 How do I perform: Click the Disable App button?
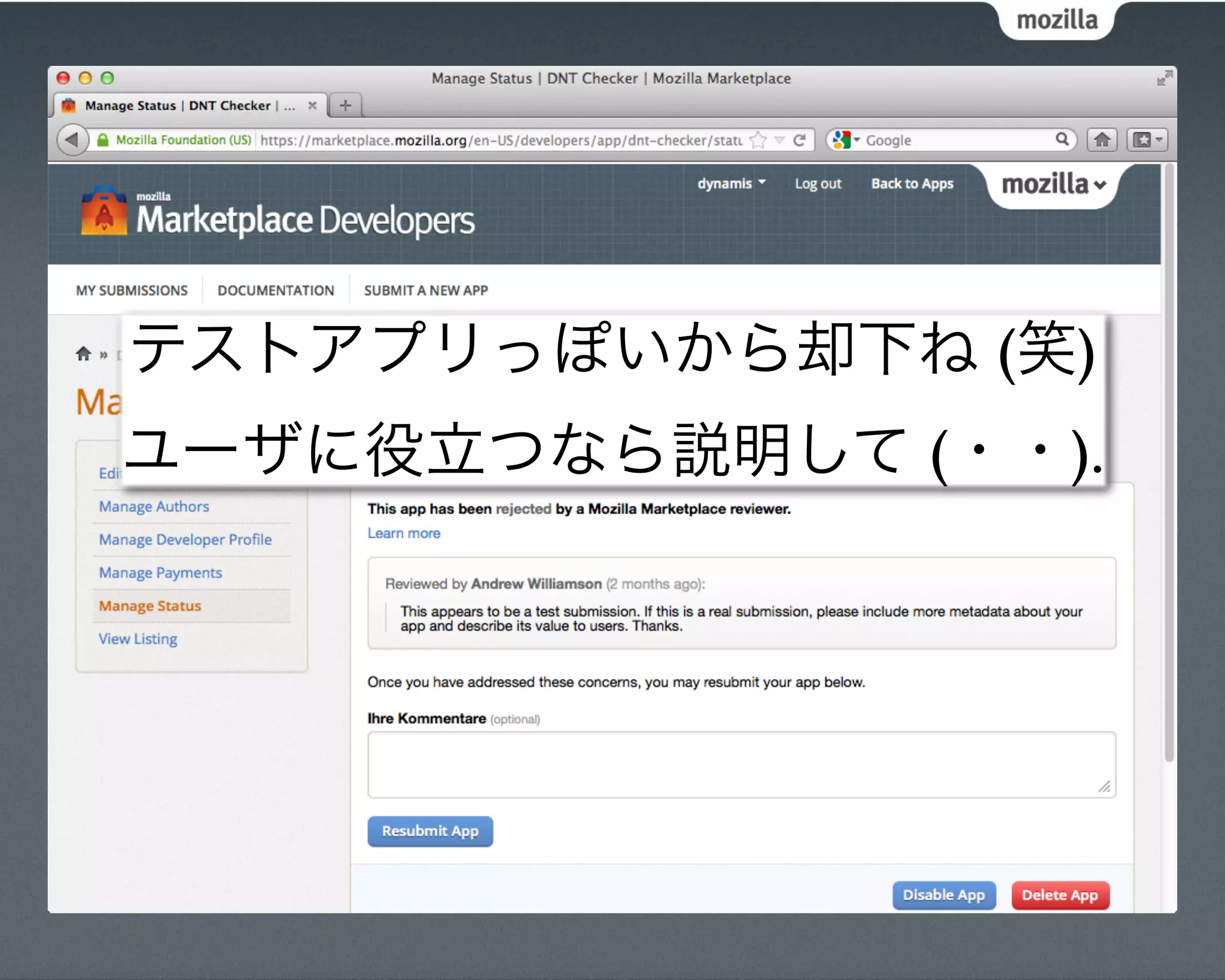coord(944,895)
